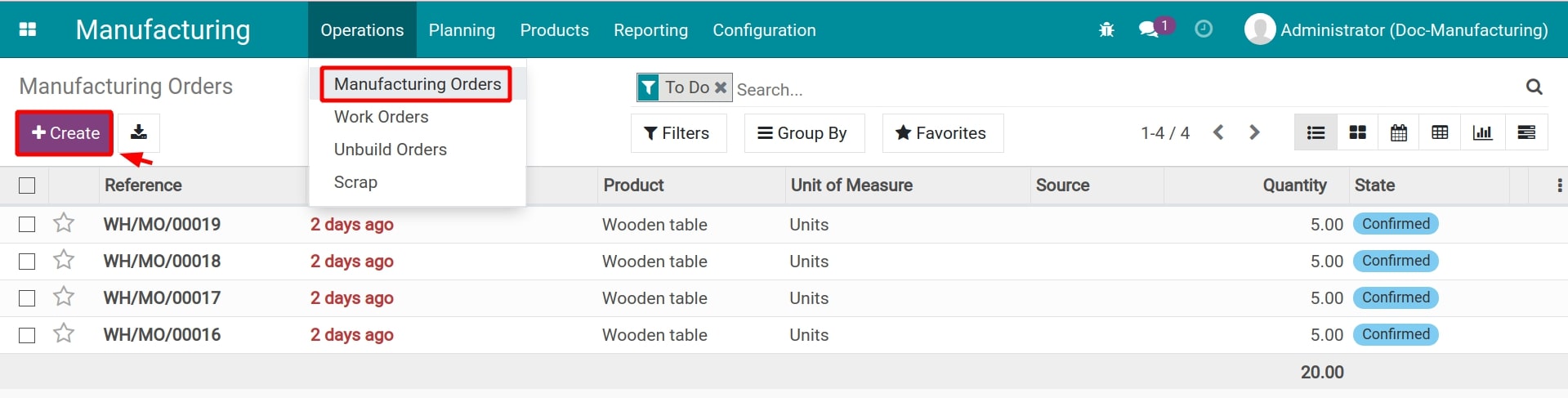Switch to calendar view
Screen dimensions: 1568x398
pos(1398,132)
